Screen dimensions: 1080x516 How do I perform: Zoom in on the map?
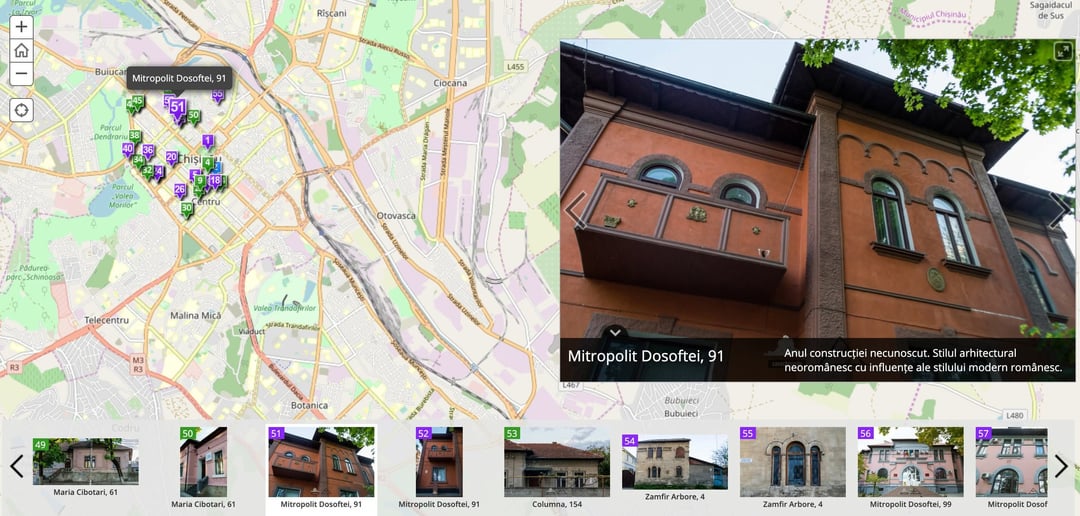pyautogui.click(x=21, y=27)
